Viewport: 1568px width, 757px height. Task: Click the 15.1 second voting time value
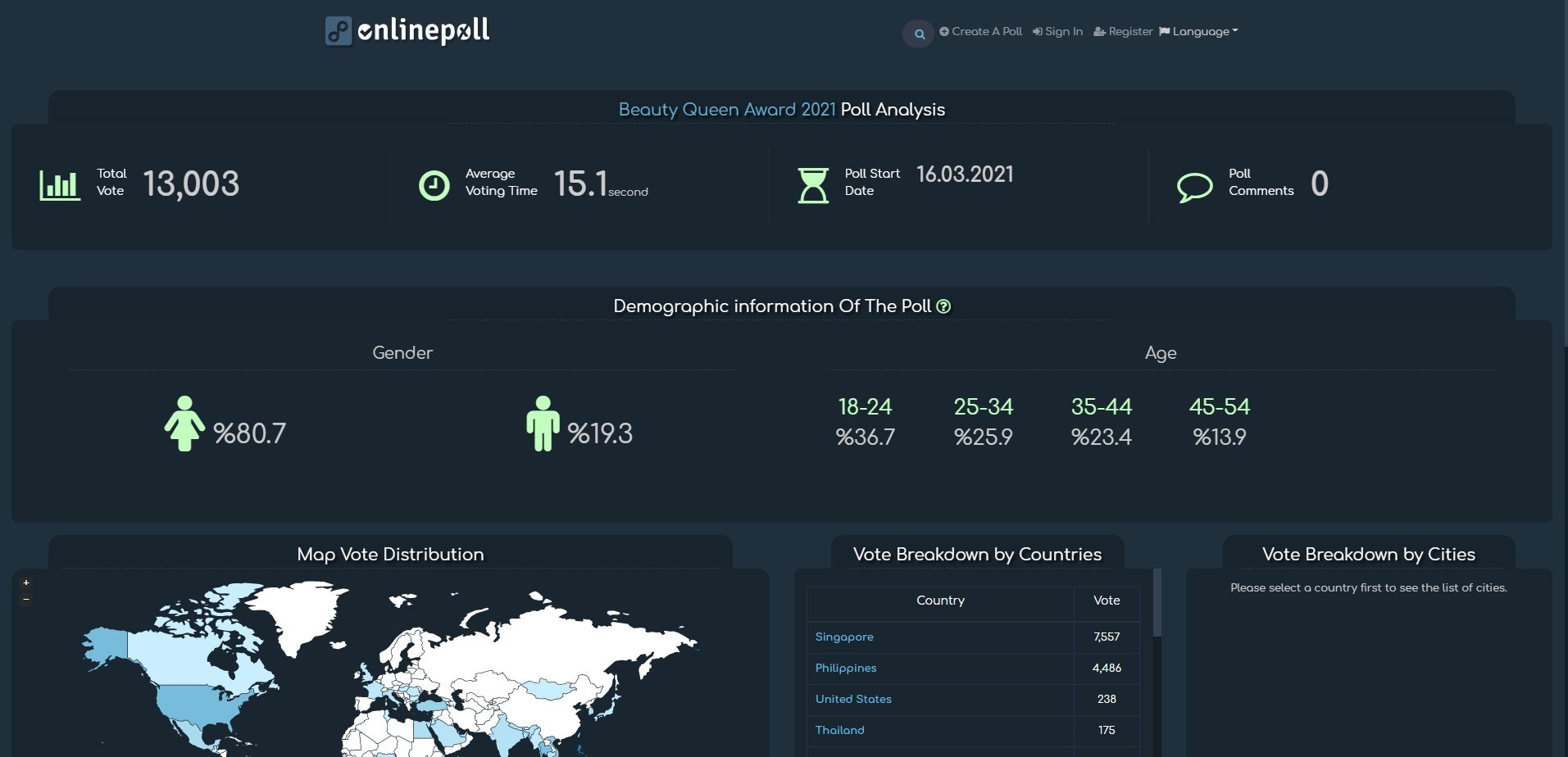(601, 184)
